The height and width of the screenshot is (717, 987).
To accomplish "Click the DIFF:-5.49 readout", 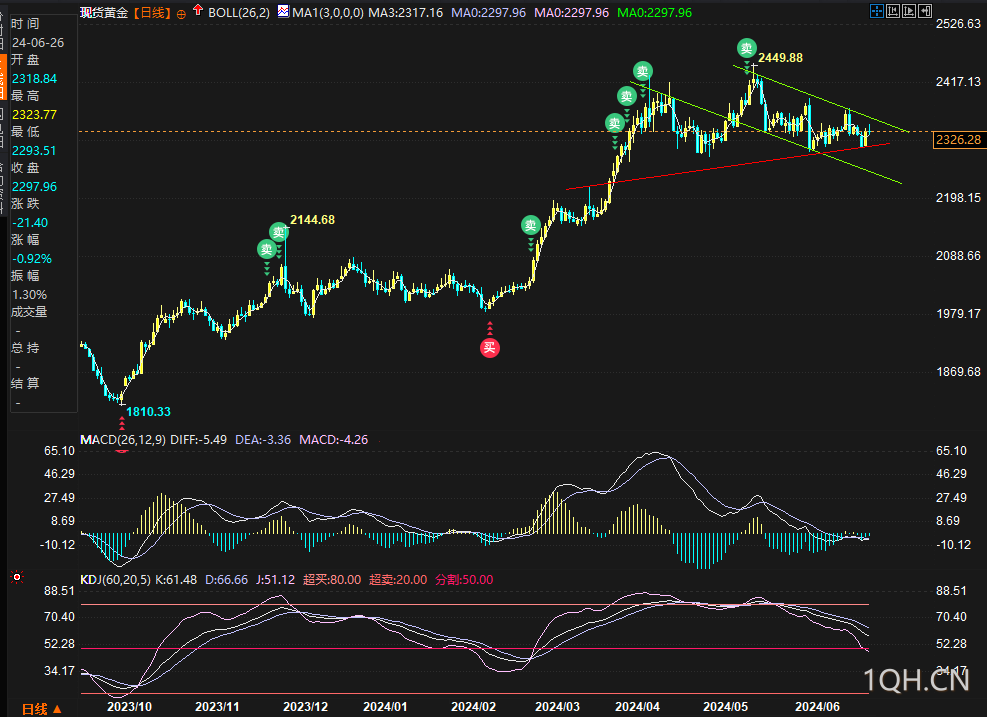I will tap(198, 439).
